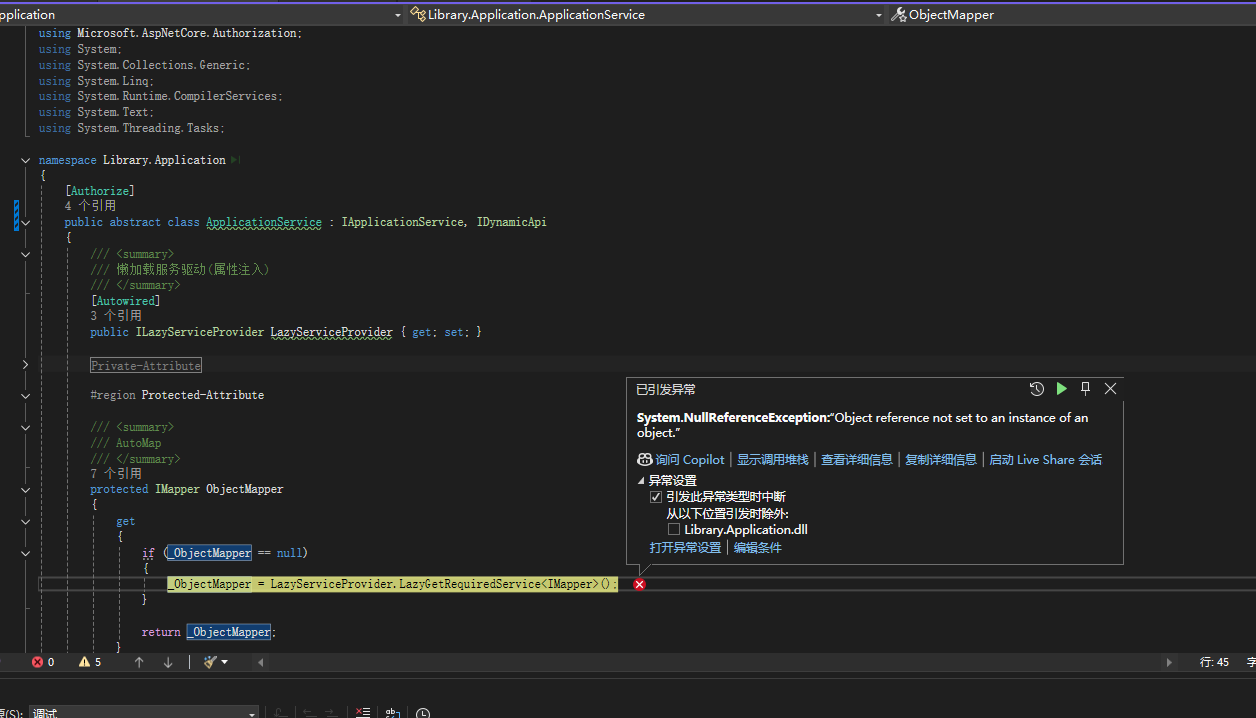Expand the collapsed Private-Attribute region
1256x718 pixels.
pyautogui.click(x=25, y=366)
